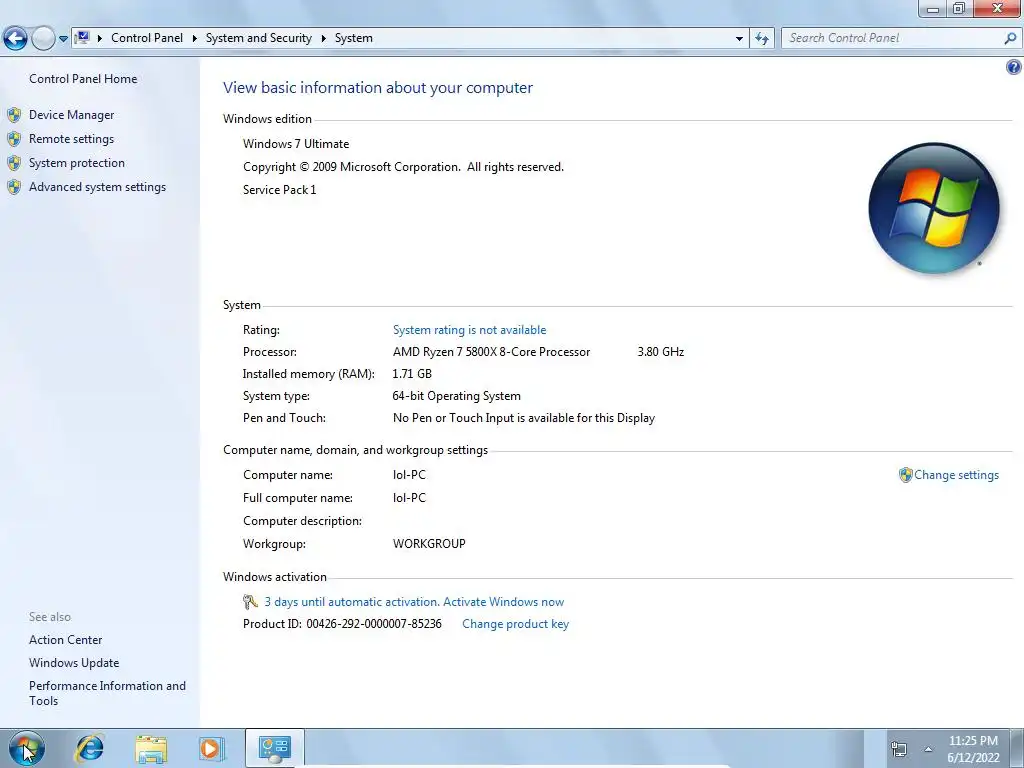Click System rating is not available link
Image resolution: width=1024 pixels, height=768 pixels.
coord(469,330)
